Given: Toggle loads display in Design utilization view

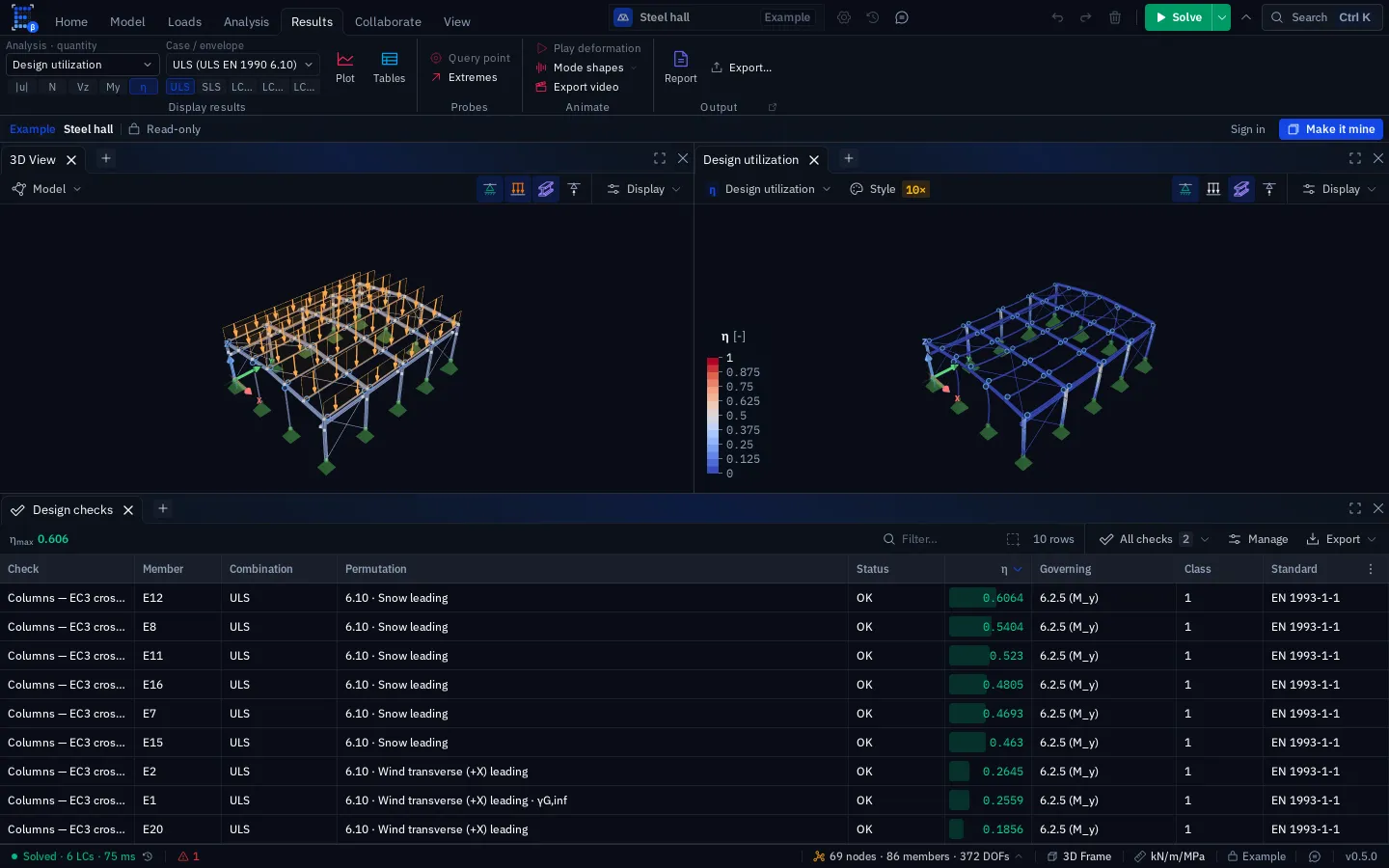Looking at the screenshot, I should click(x=1213, y=189).
